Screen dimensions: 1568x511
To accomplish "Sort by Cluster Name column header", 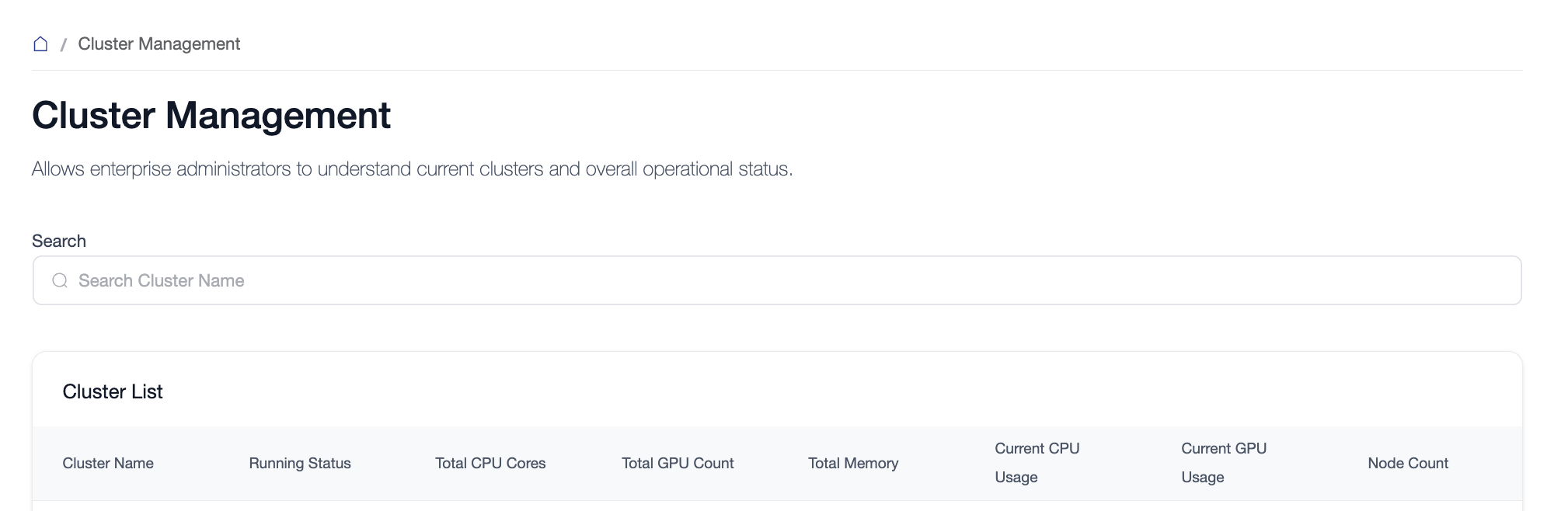I will coord(108,464).
